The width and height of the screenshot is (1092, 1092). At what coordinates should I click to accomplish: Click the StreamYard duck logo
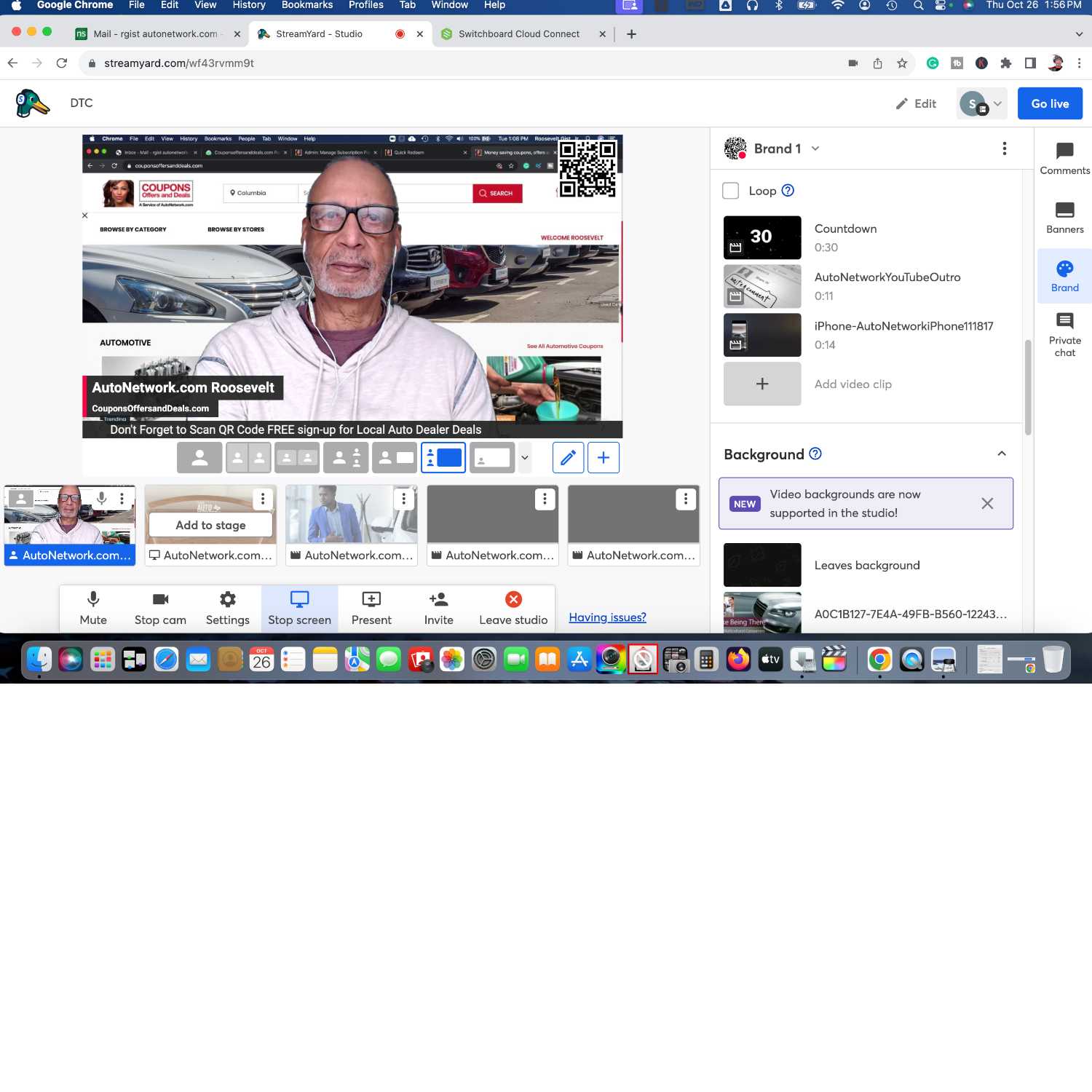33,103
